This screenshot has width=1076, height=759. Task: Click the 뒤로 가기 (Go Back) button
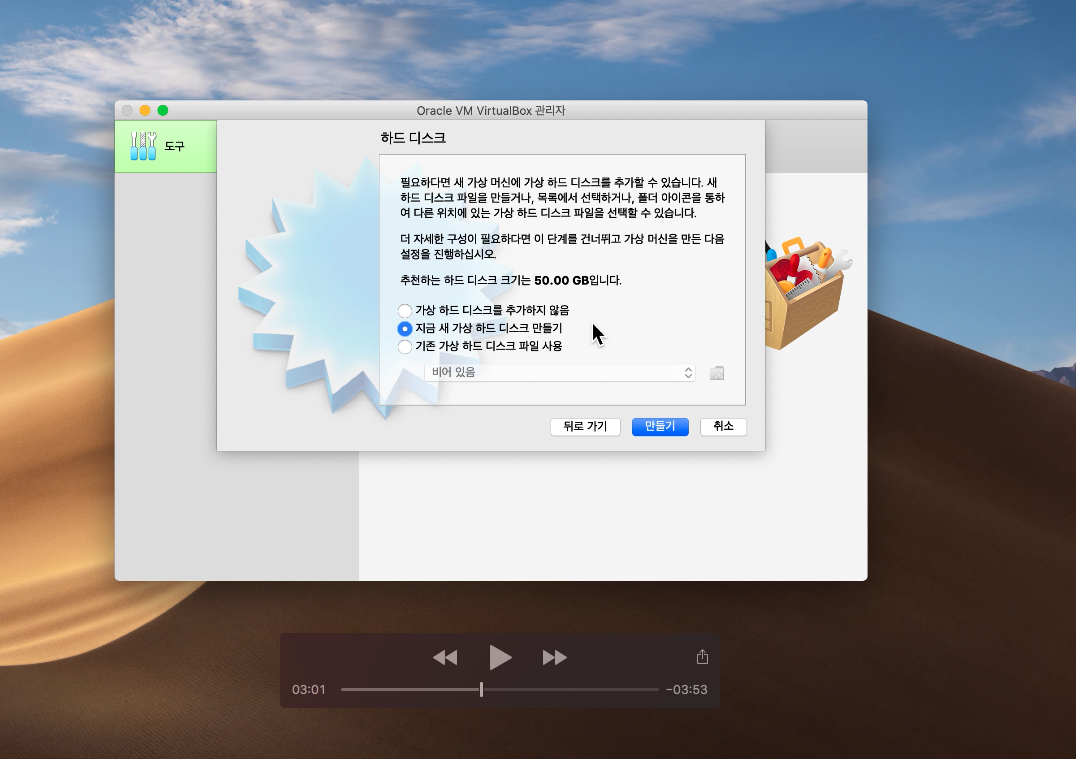(585, 426)
